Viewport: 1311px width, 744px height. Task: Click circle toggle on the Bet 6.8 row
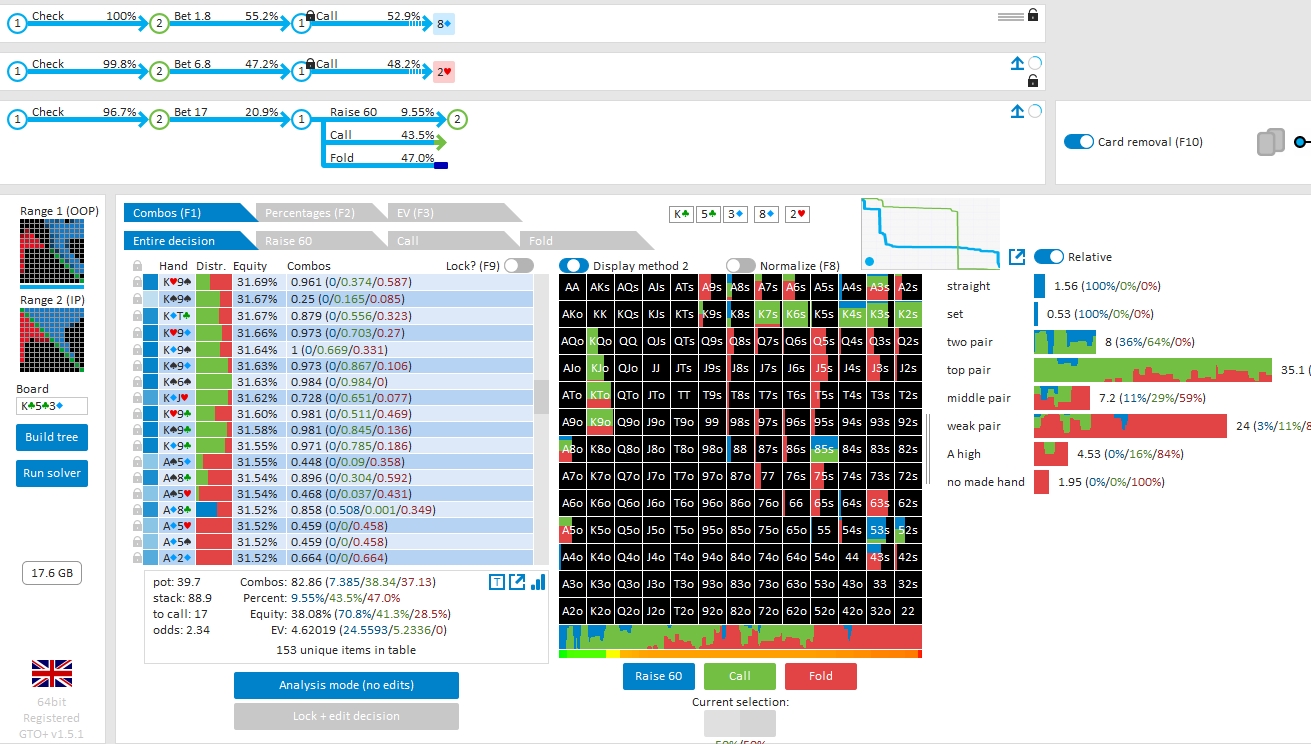click(1035, 63)
